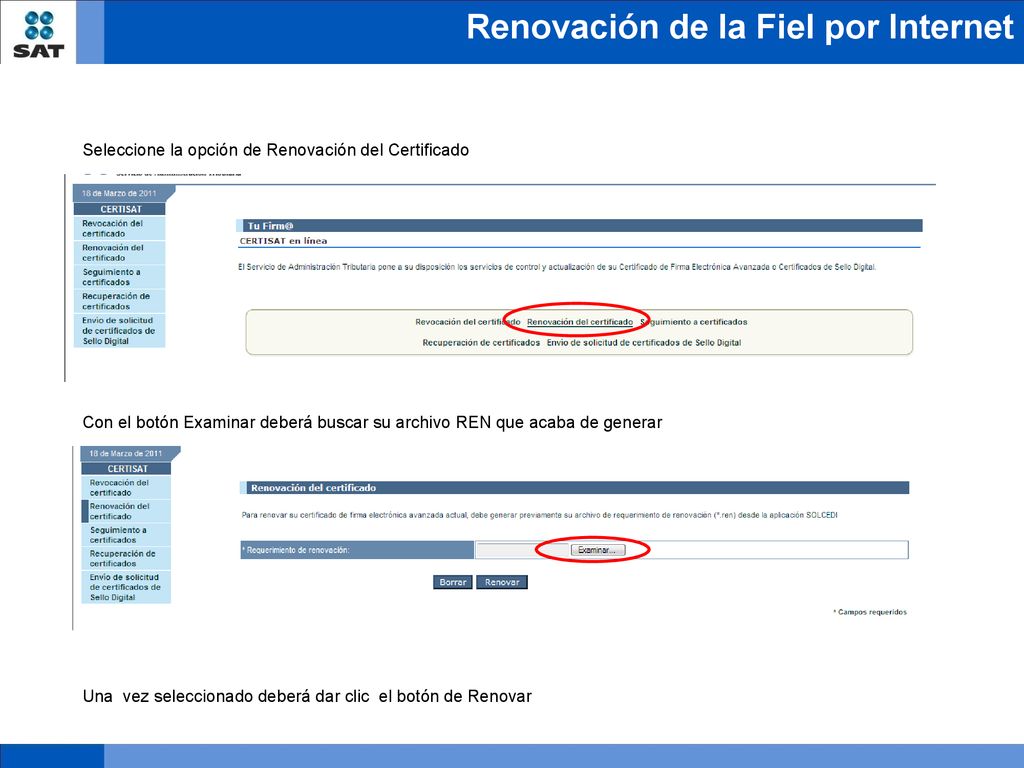Select Seguimiento a certificados in upper CERTISAT sidebar
Image resolution: width=1024 pixels, height=768 pixels.
pyautogui.click(x=119, y=277)
